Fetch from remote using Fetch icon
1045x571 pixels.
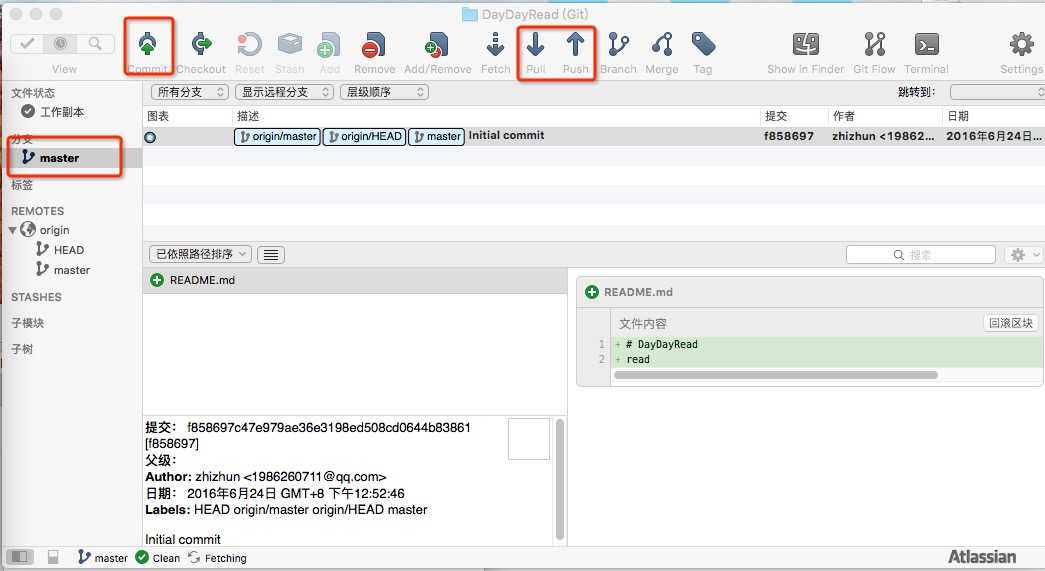coord(495,45)
